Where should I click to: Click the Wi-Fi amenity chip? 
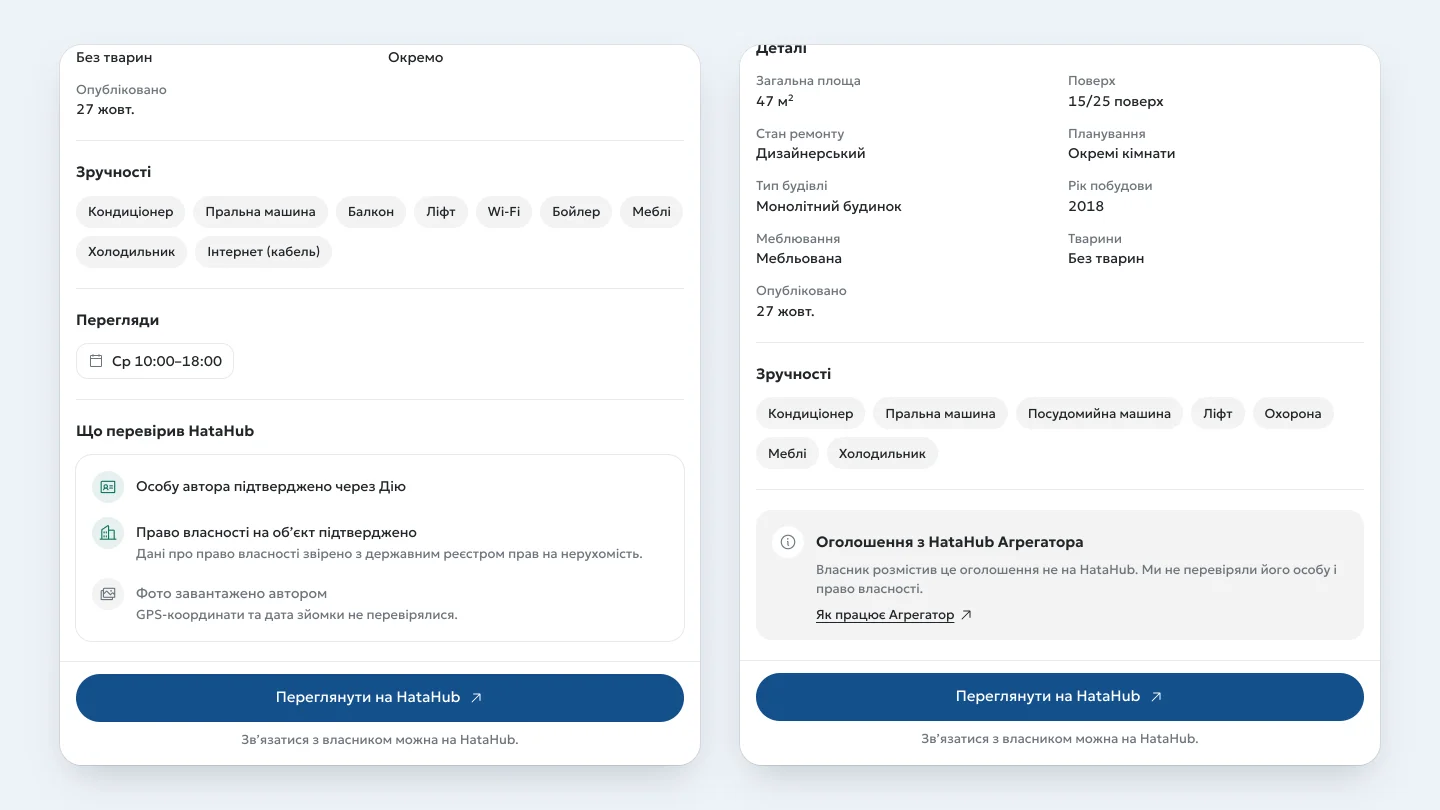(x=504, y=212)
